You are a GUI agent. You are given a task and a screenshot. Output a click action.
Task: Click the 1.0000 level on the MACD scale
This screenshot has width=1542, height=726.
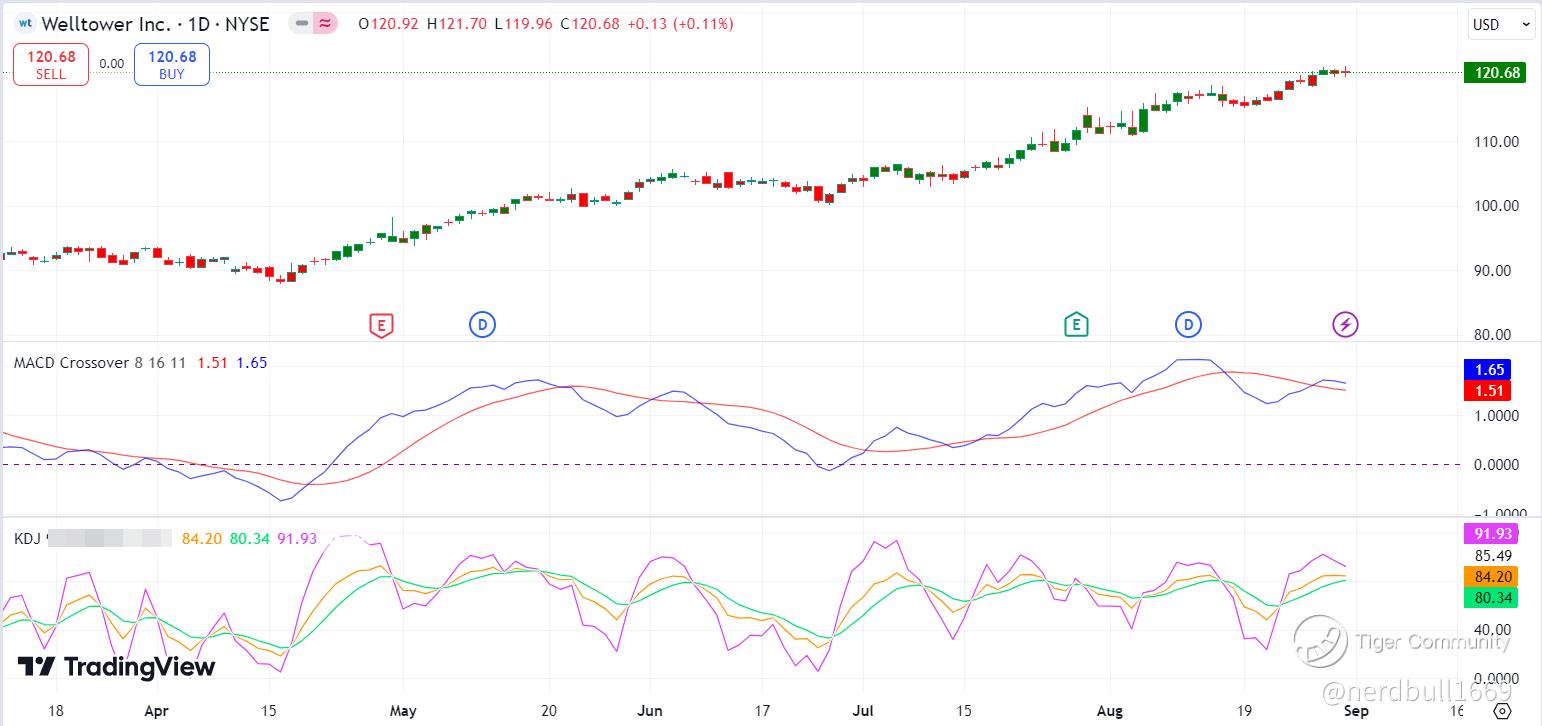(x=1495, y=416)
